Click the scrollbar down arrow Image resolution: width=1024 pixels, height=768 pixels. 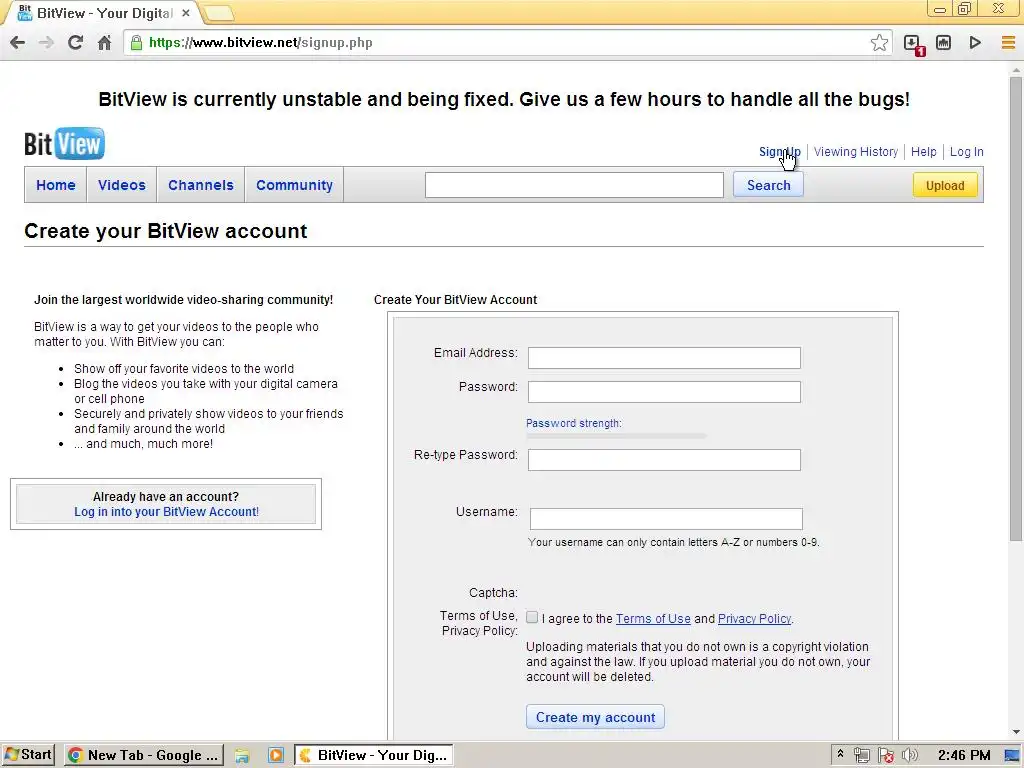1016,732
